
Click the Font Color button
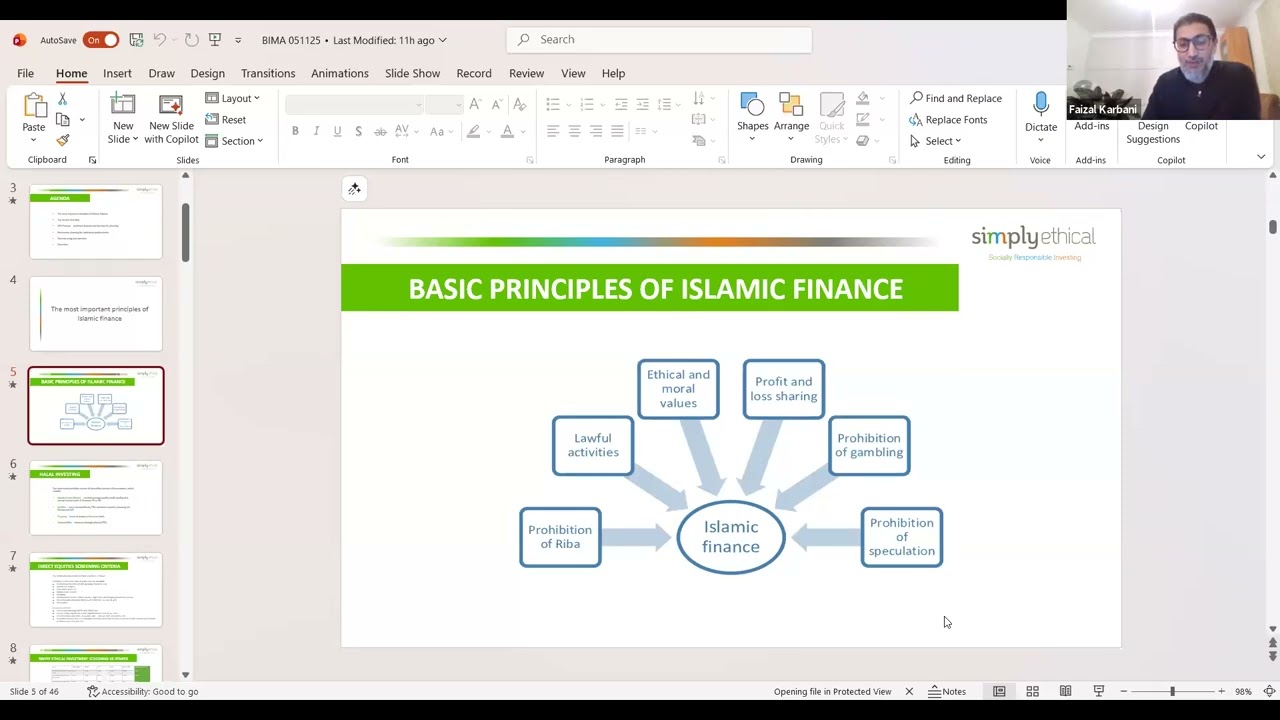507,131
